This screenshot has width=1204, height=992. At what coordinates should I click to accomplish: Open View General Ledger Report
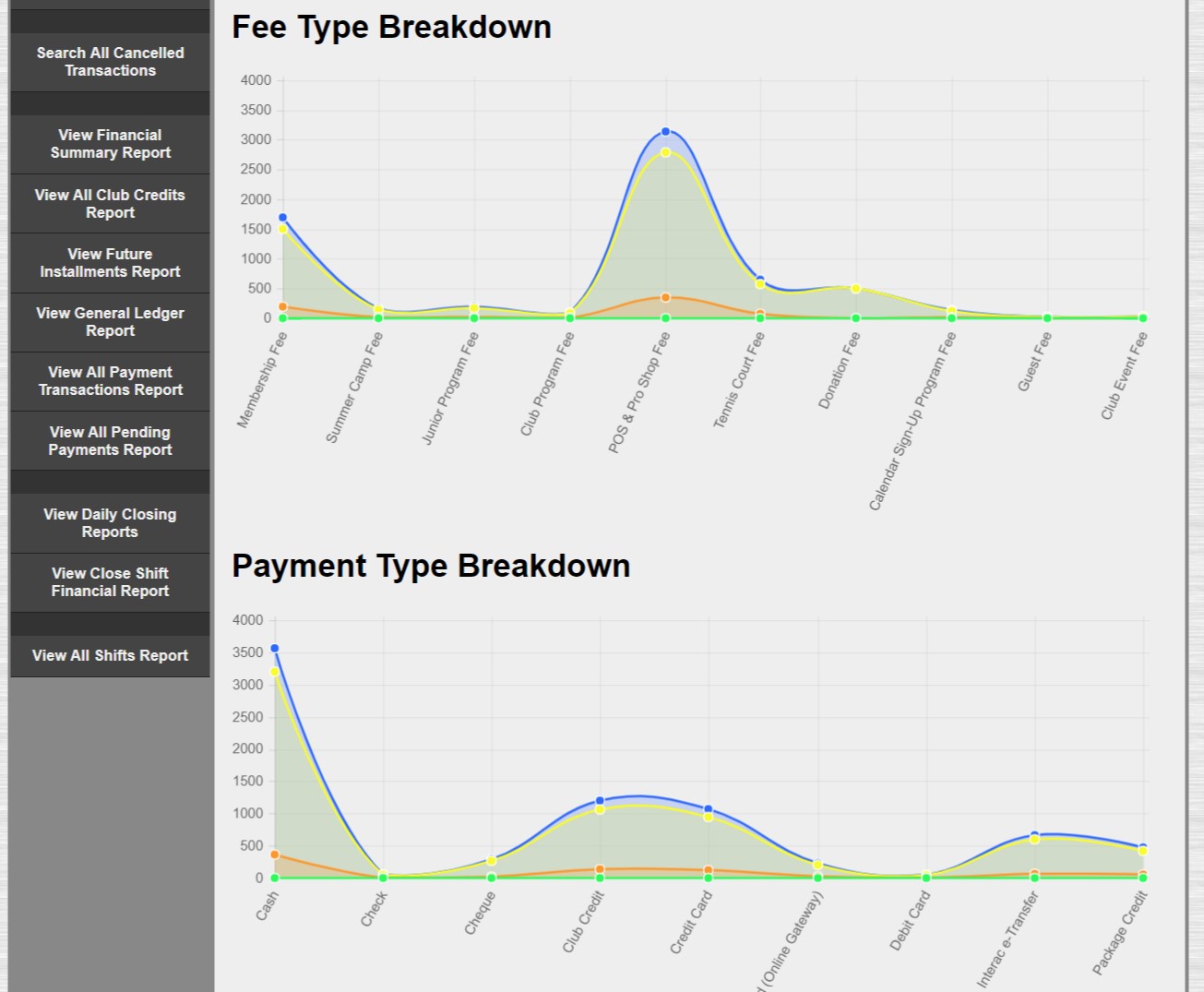point(110,322)
